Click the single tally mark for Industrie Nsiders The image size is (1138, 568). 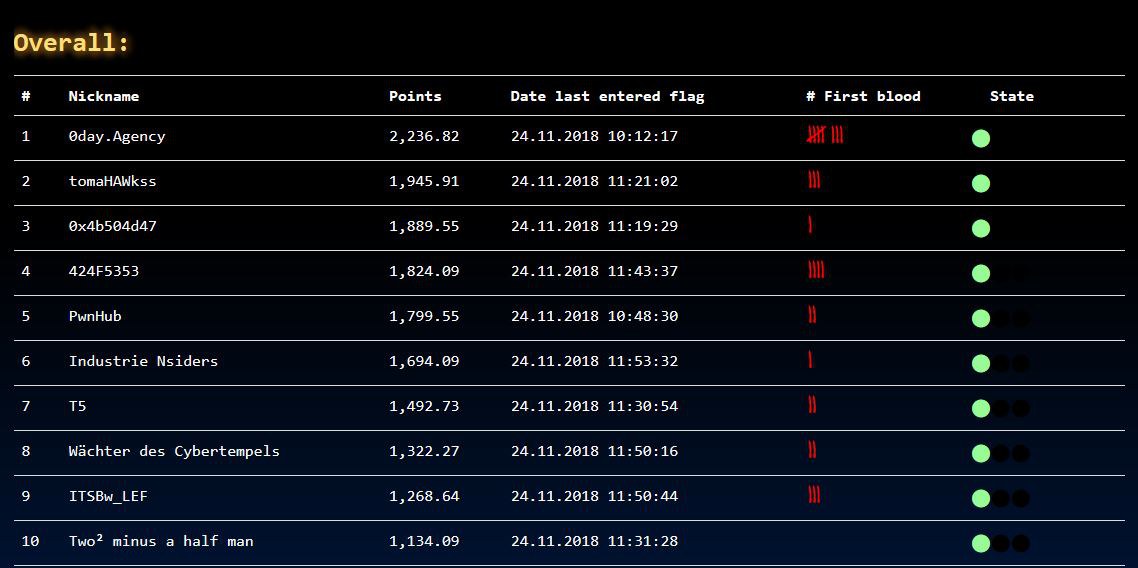coord(810,360)
